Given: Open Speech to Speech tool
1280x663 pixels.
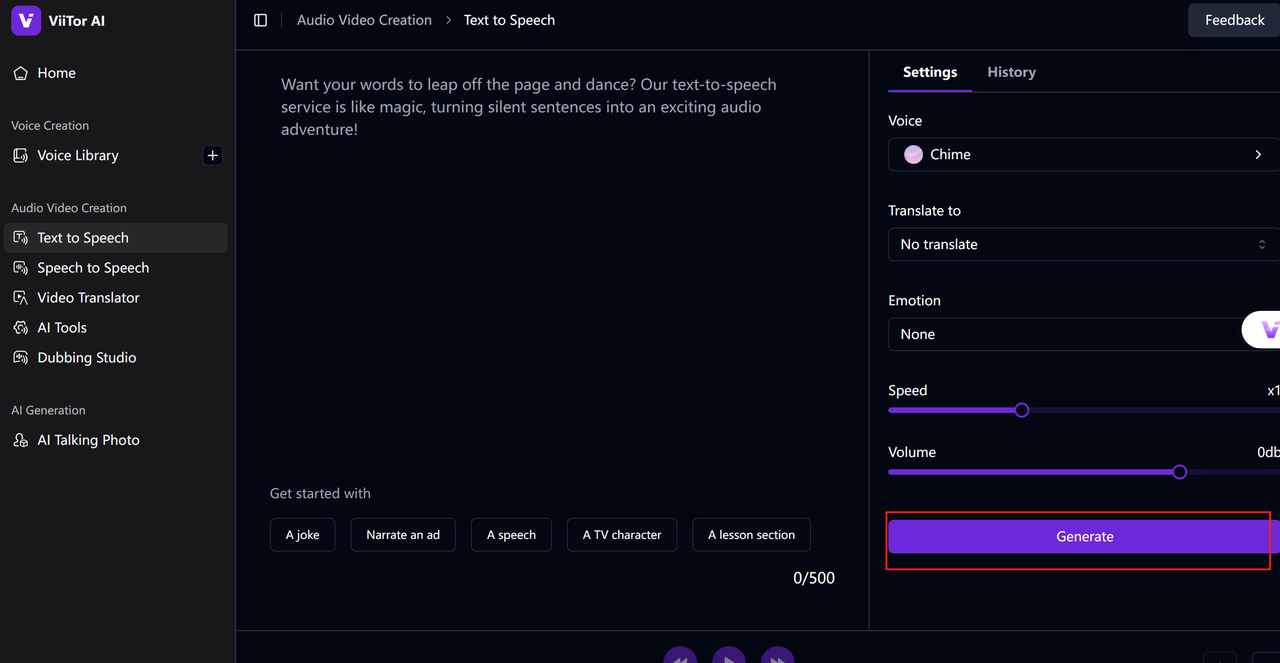Looking at the screenshot, I should click(92, 268).
